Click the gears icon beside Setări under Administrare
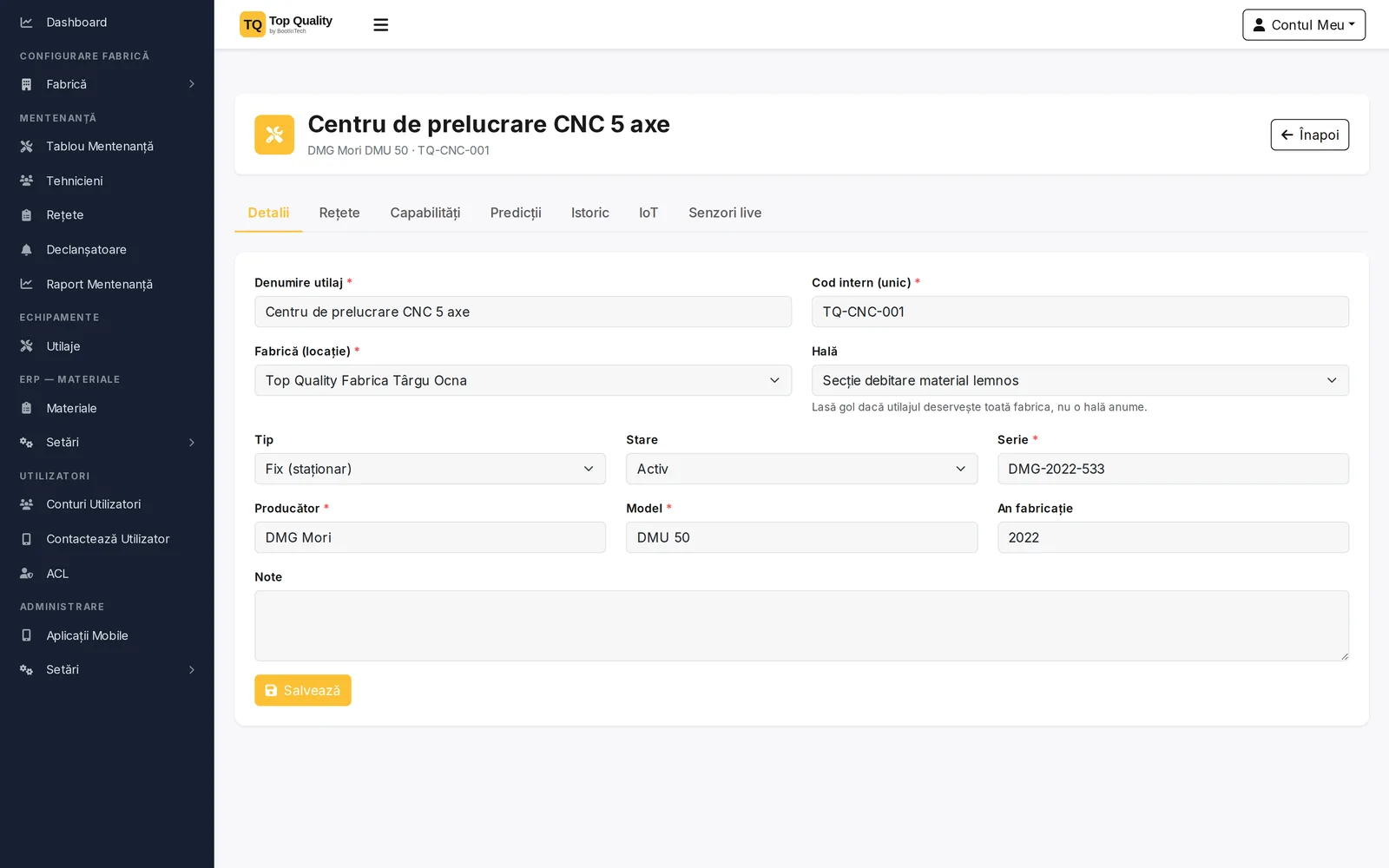Viewport: 1389px width, 868px height. click(26, 670)
